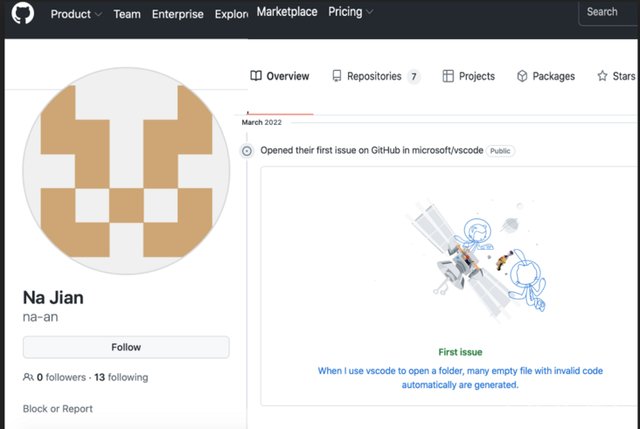View the 0 followers list
The width and height of the screenshot is (640, 429).
pyautogui.click(x=61, y=377)
